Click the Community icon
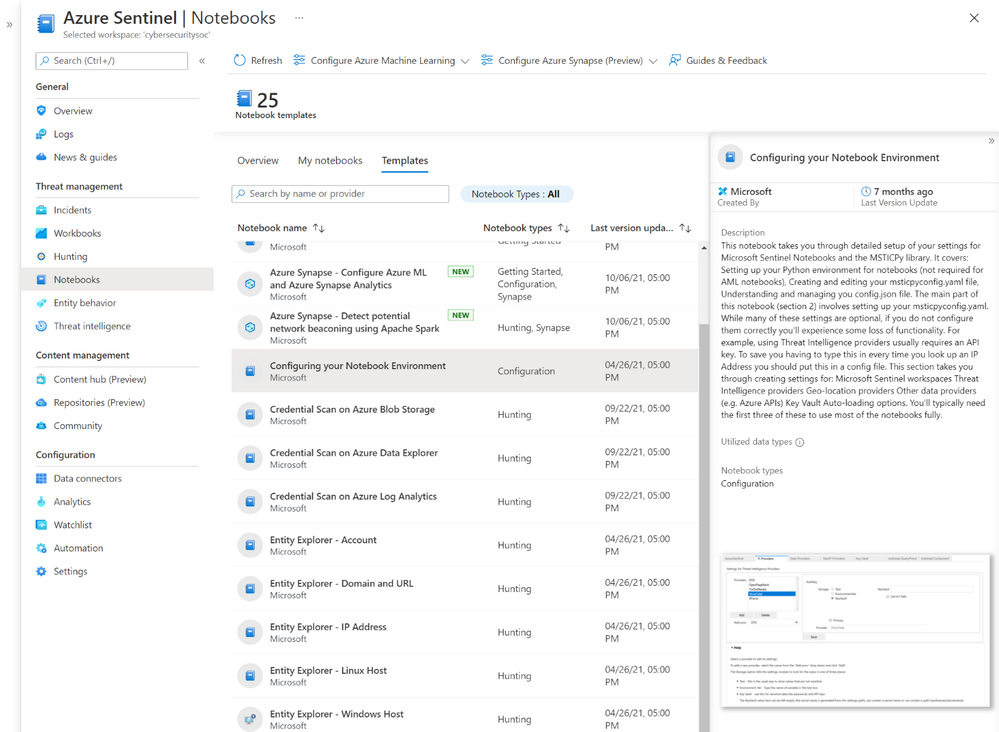 coord(41,426)
